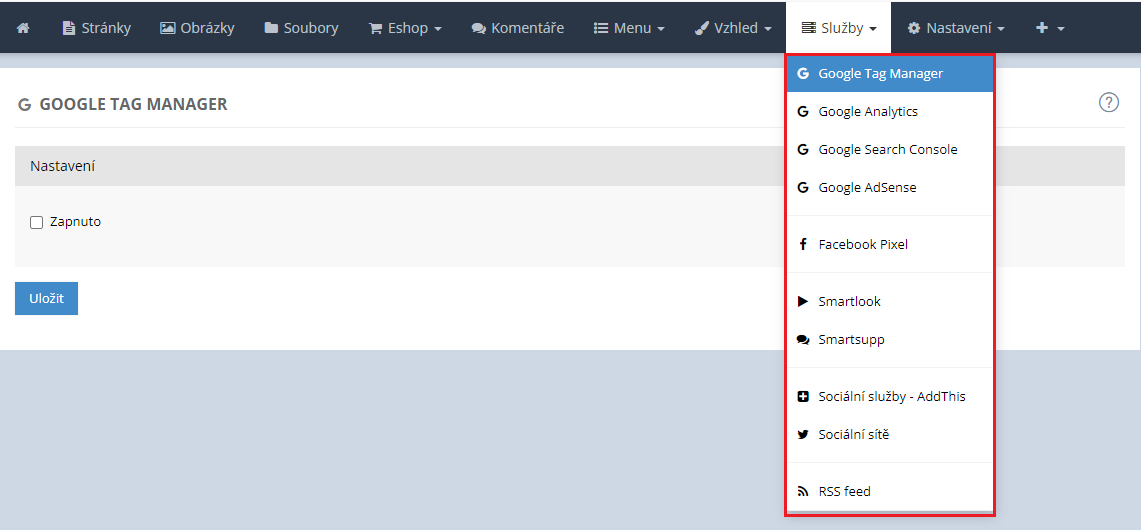Click the RSS feed icon

click(x=802, y=491)
